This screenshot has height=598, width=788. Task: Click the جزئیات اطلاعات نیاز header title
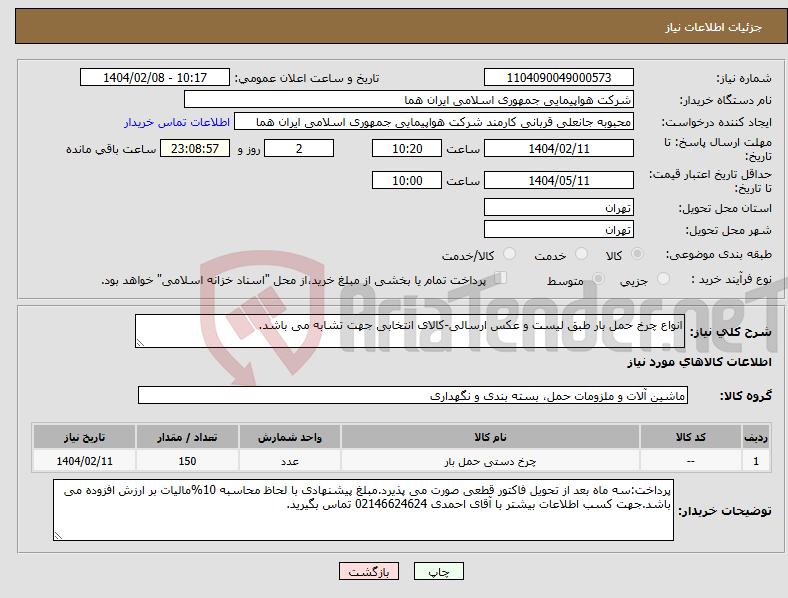(x=714, y=27)
